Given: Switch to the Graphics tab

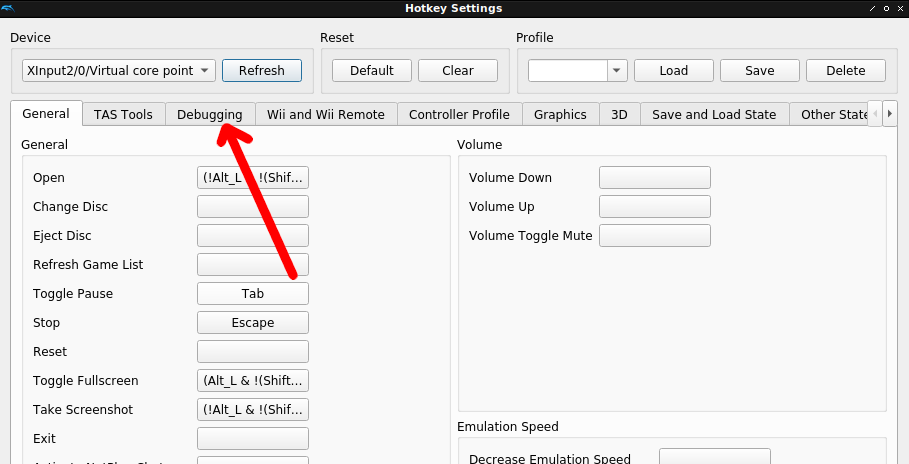Looking at the screenshot, I should click(560, 115).
